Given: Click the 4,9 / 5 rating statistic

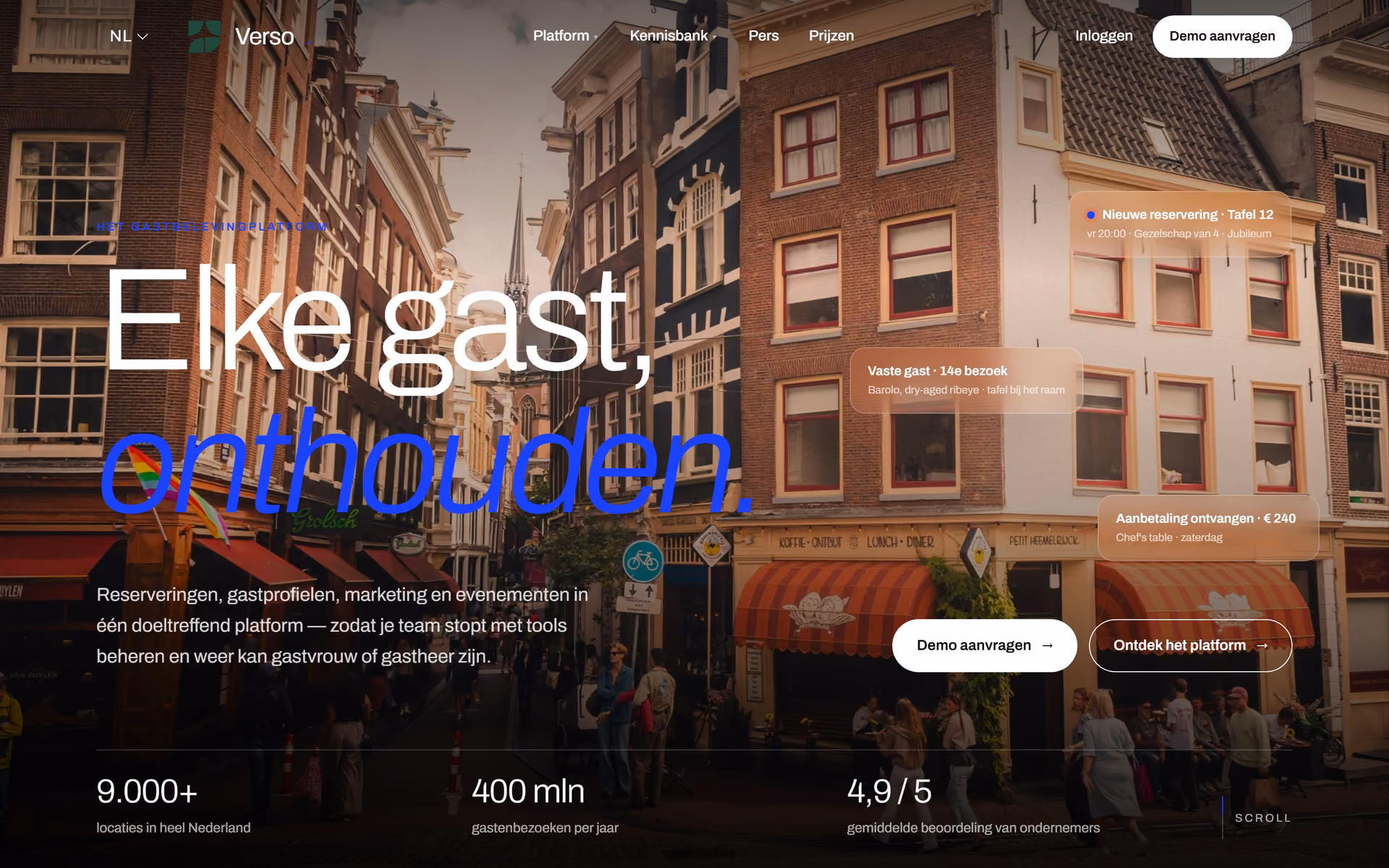Looking at the screenshot, I should coord(889,791).
